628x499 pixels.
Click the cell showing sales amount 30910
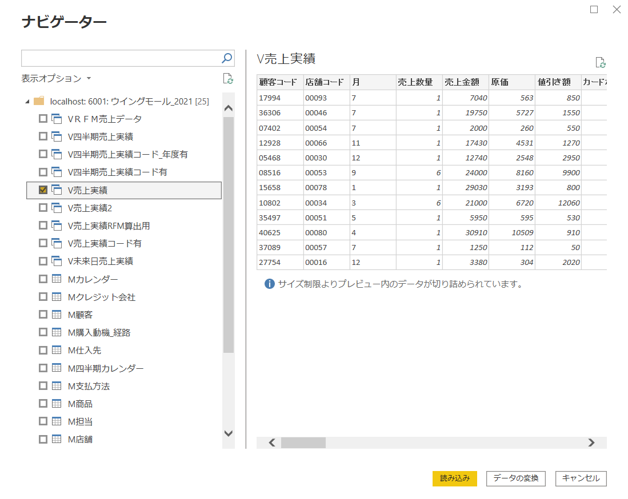coord(465,233)
